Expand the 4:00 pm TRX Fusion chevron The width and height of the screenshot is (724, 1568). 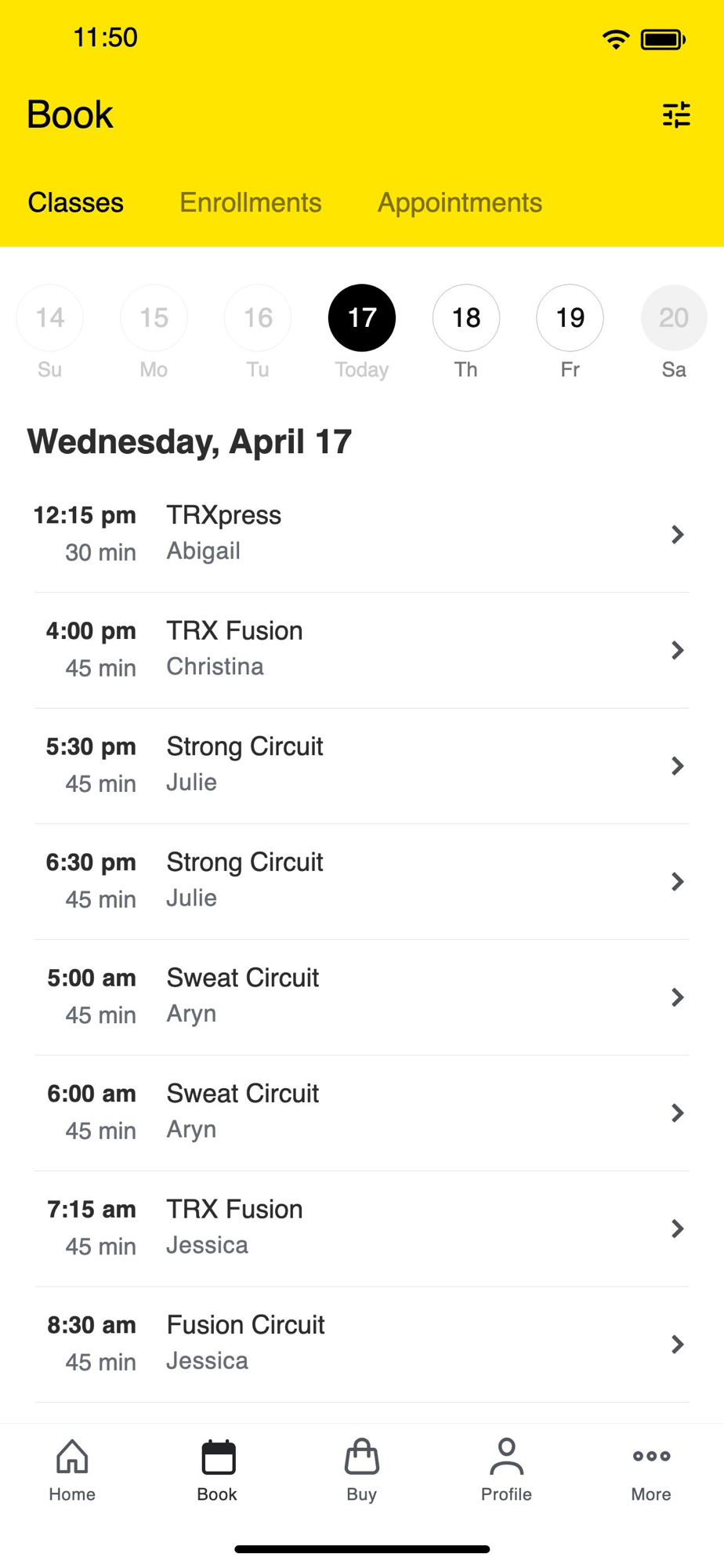pos(678,650)
